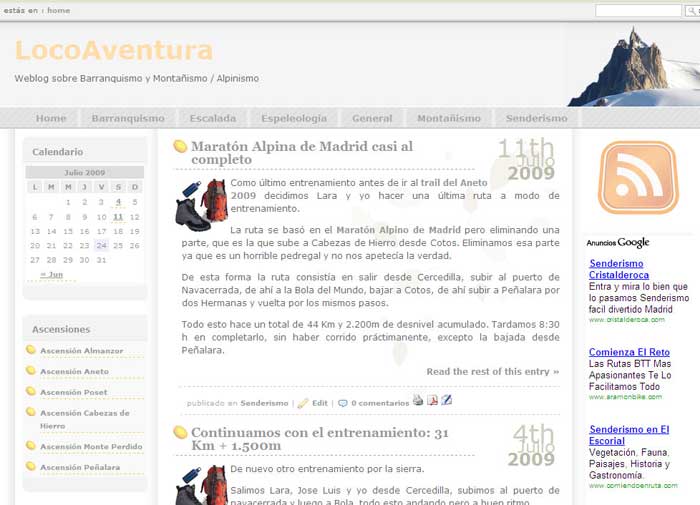This screenshot has height=505, width=700.
Task: Select day 11 in the July calendar
Action: click(x=118, y=216)
